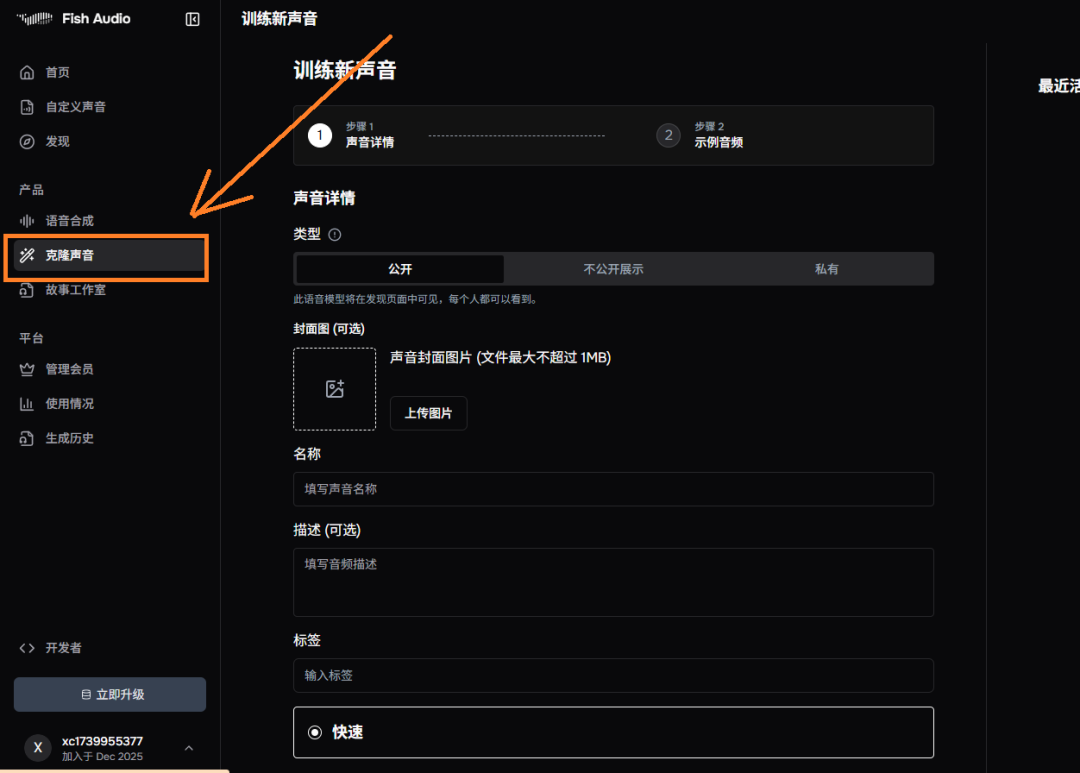
Task: Click the compass icon for 发现
Action: (x=27, y=142)
